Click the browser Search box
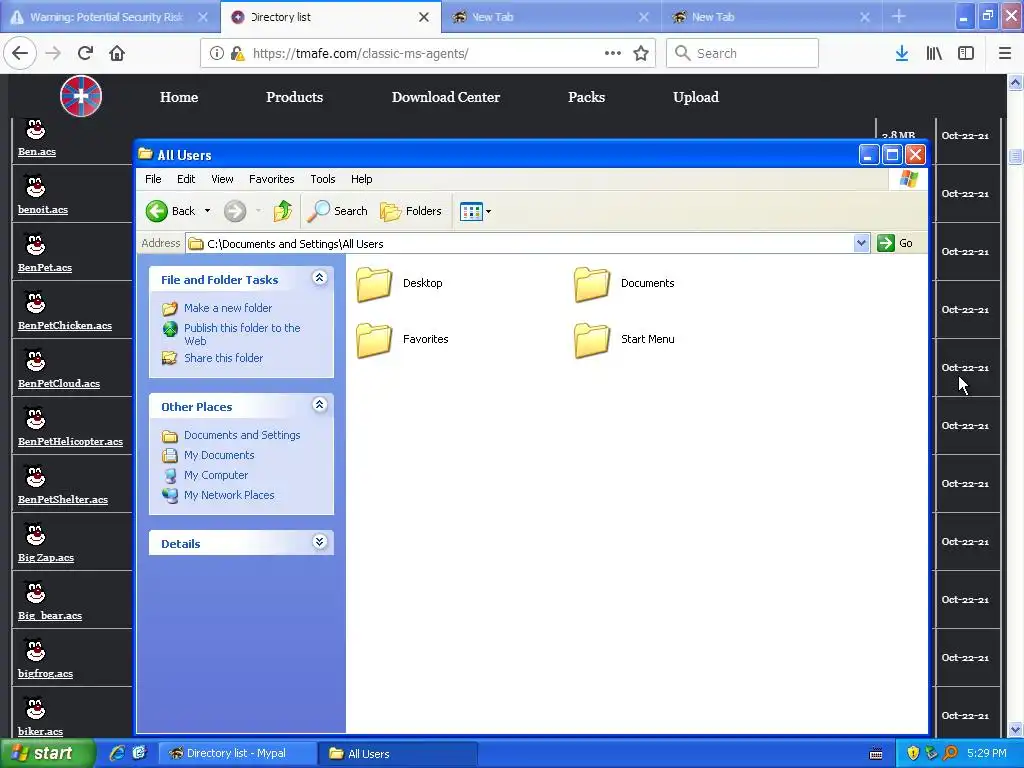This screenshot has width=1024, height=768. coord(743,53)
